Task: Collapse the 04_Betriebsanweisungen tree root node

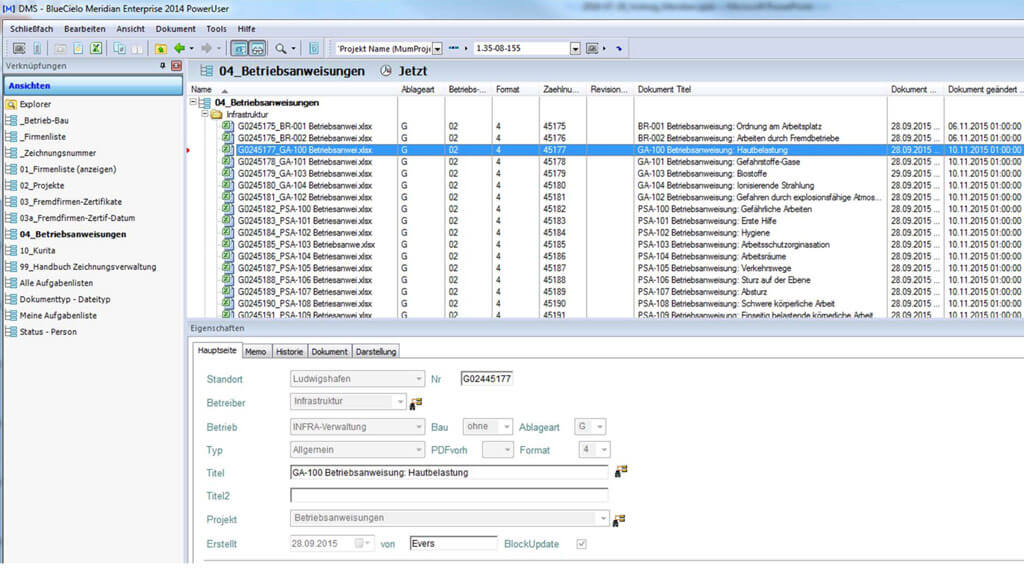Action: pos(192,102)
